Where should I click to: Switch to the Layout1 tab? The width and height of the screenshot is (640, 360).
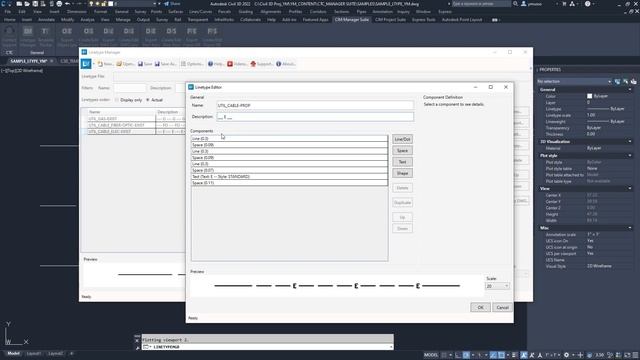(x=33, y=353)
